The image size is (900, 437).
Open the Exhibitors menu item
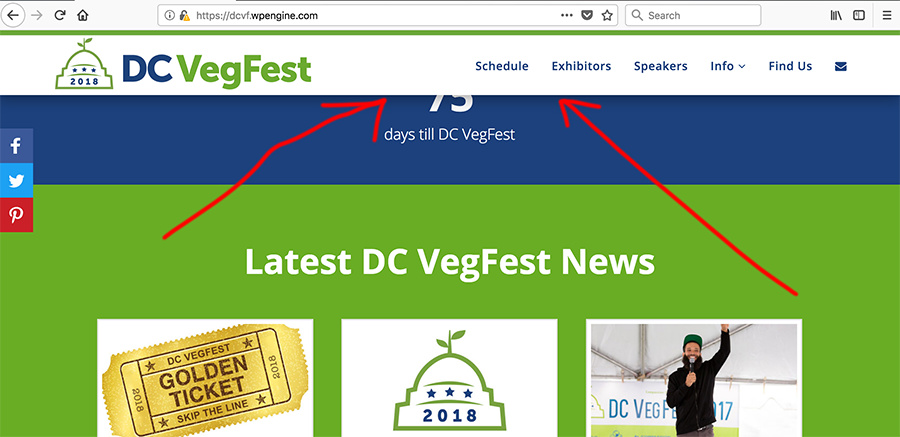tap(581, 67)
